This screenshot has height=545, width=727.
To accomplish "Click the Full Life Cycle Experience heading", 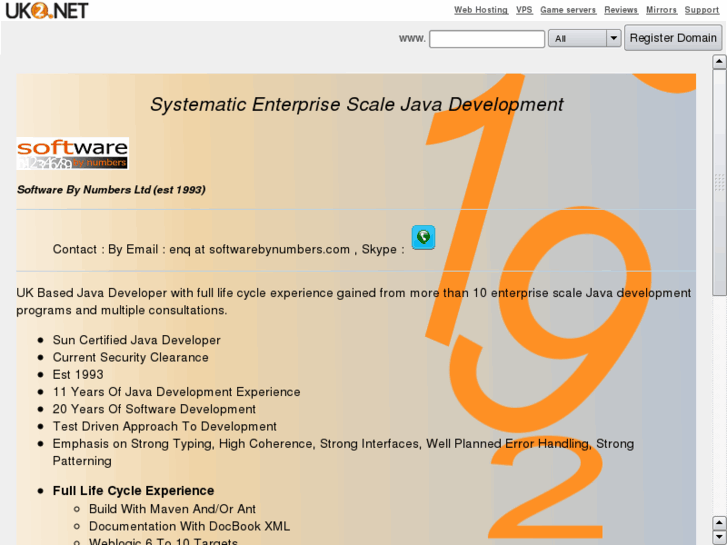I will point(133,491).
